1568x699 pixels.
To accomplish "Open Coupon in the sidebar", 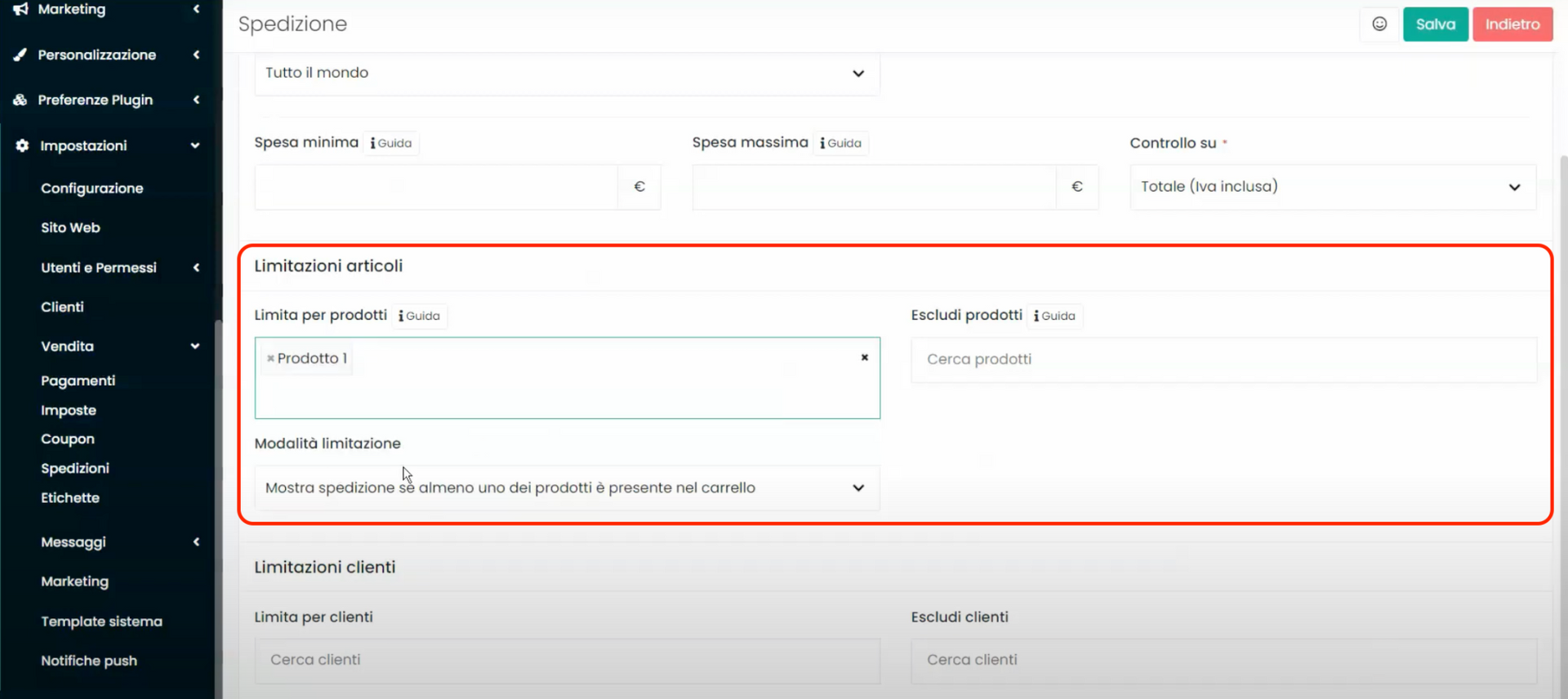I will (x=68, y=439).
